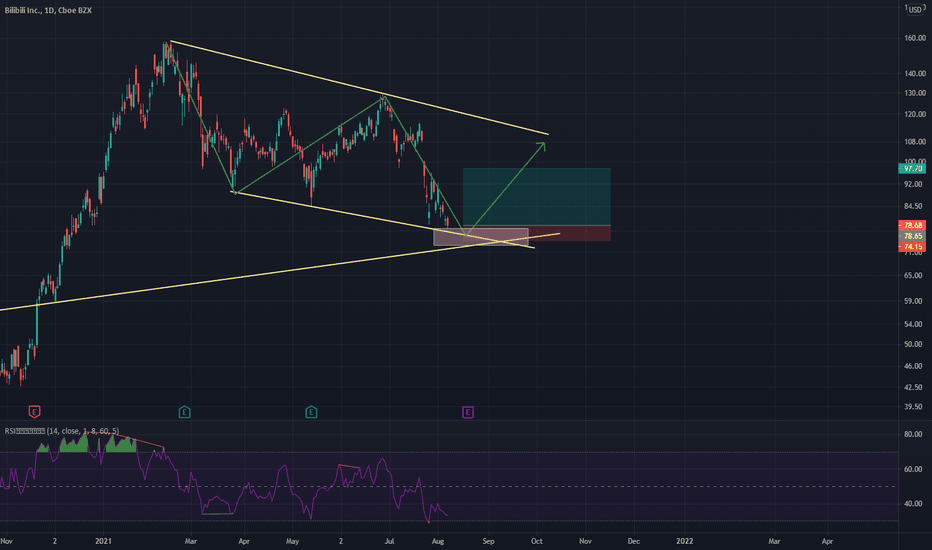Click the green earnings marker near mid-May
The image size is (932, 550).
[311, 412]
